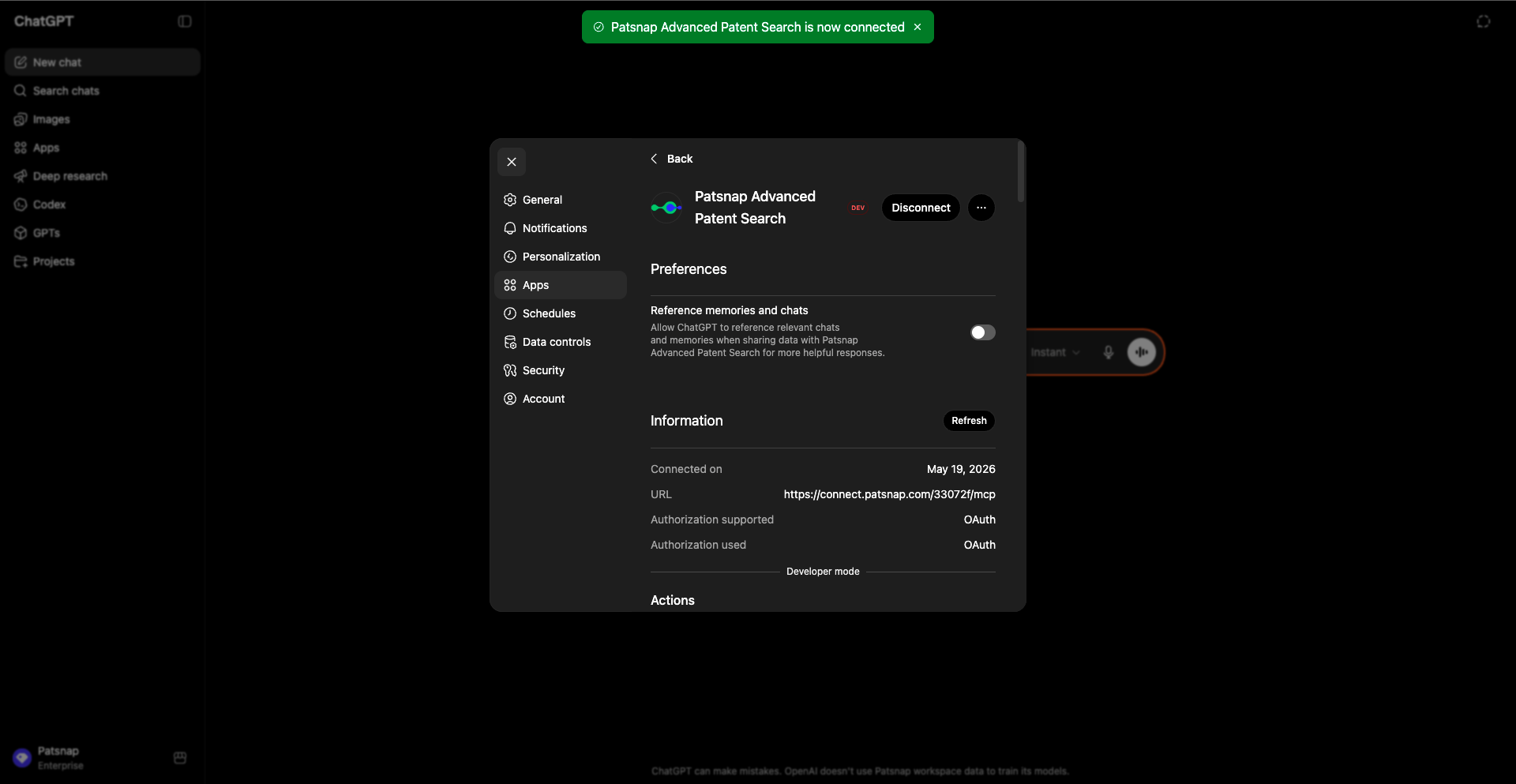Close the settings dialog with the X button

[512, 162]
